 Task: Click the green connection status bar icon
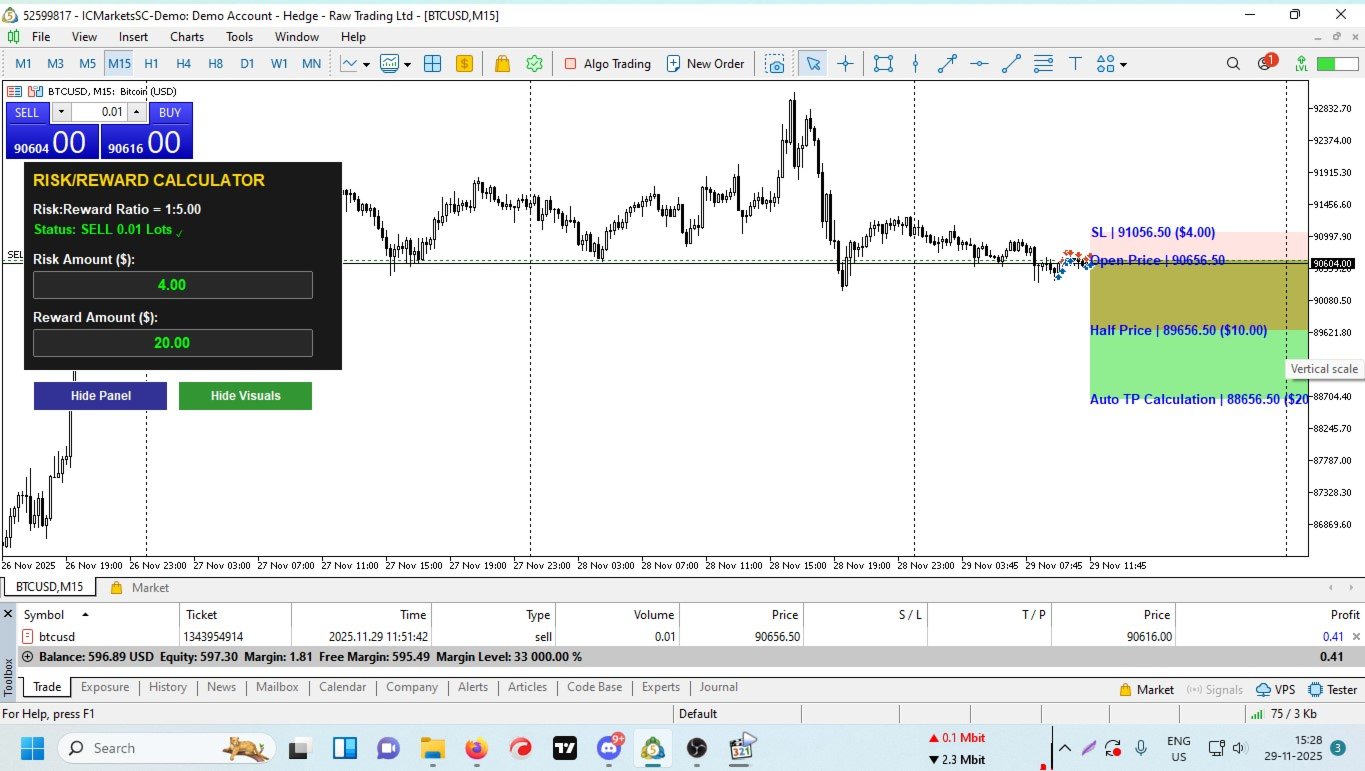tap(1337, 64)
